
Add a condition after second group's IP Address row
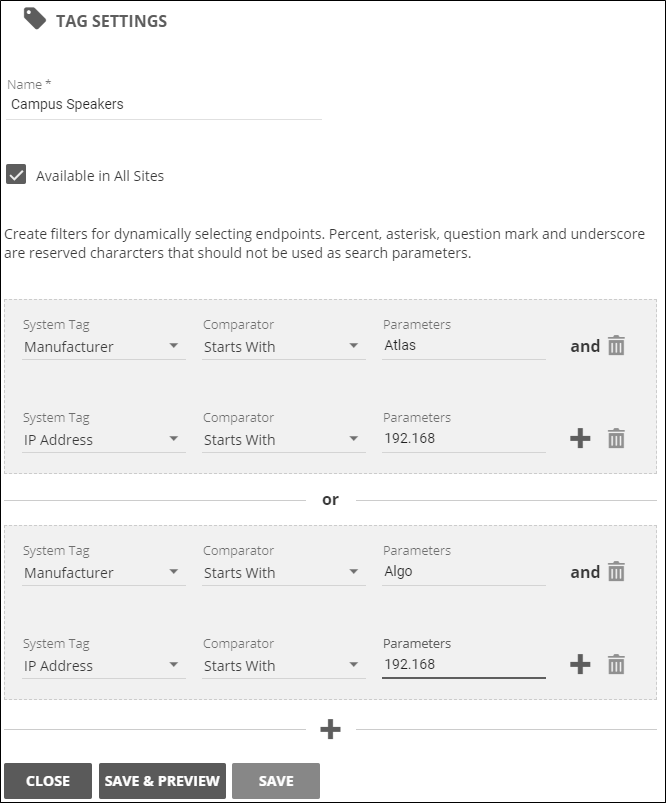pyautogui.click(x=580, y=665)
